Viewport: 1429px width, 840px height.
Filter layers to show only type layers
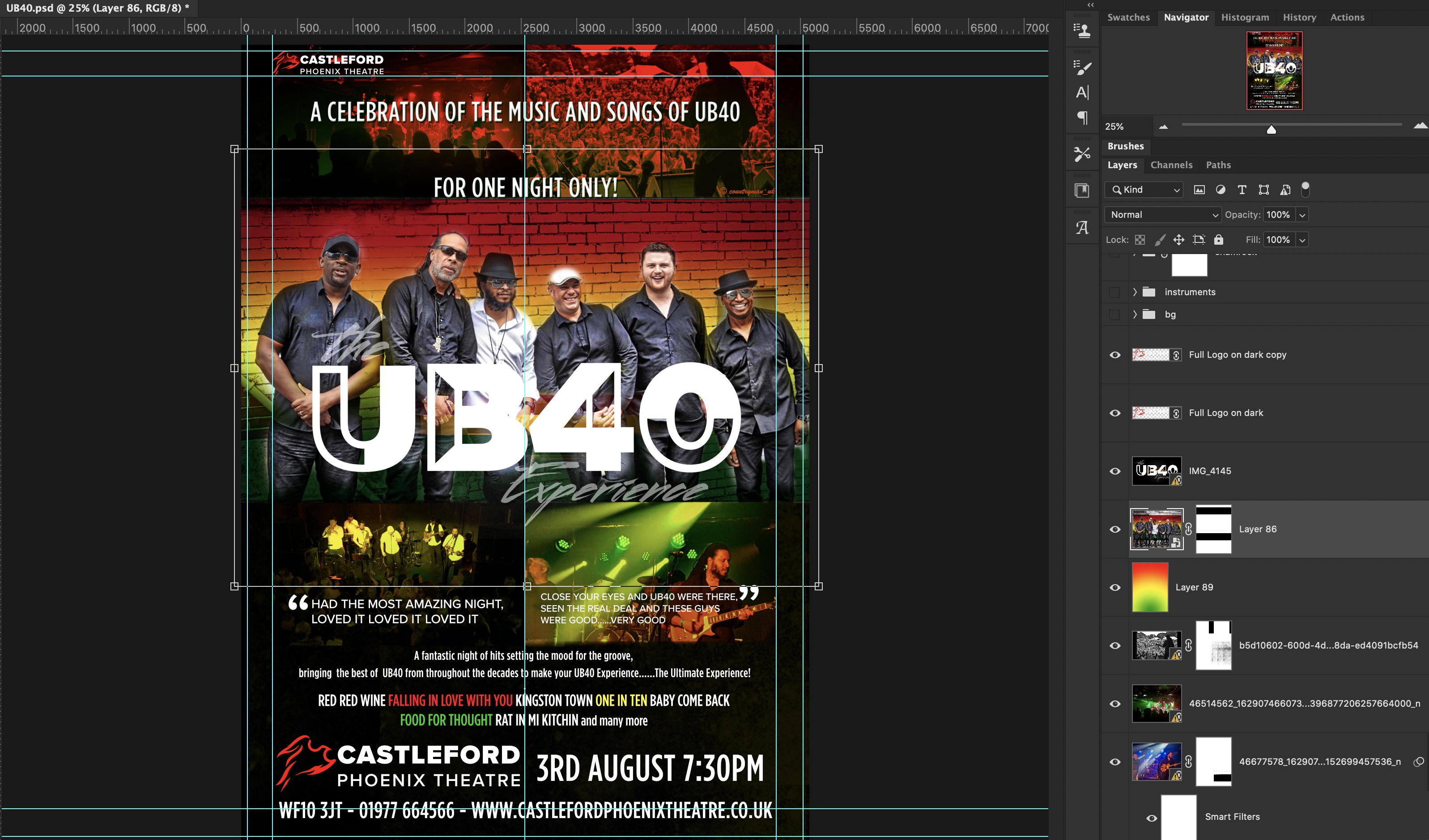click(x=1242, y=189)
